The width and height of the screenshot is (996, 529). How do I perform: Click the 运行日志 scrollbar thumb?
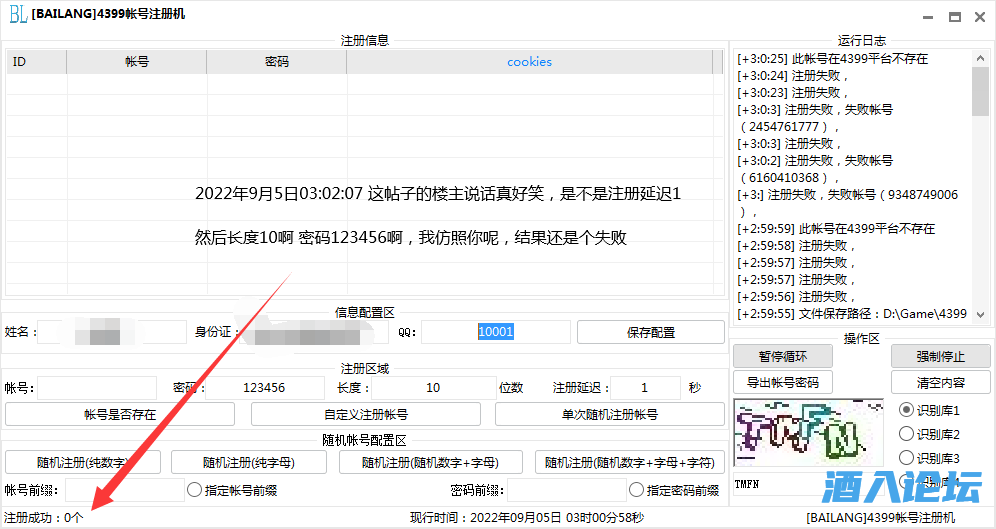coord(980,91)
